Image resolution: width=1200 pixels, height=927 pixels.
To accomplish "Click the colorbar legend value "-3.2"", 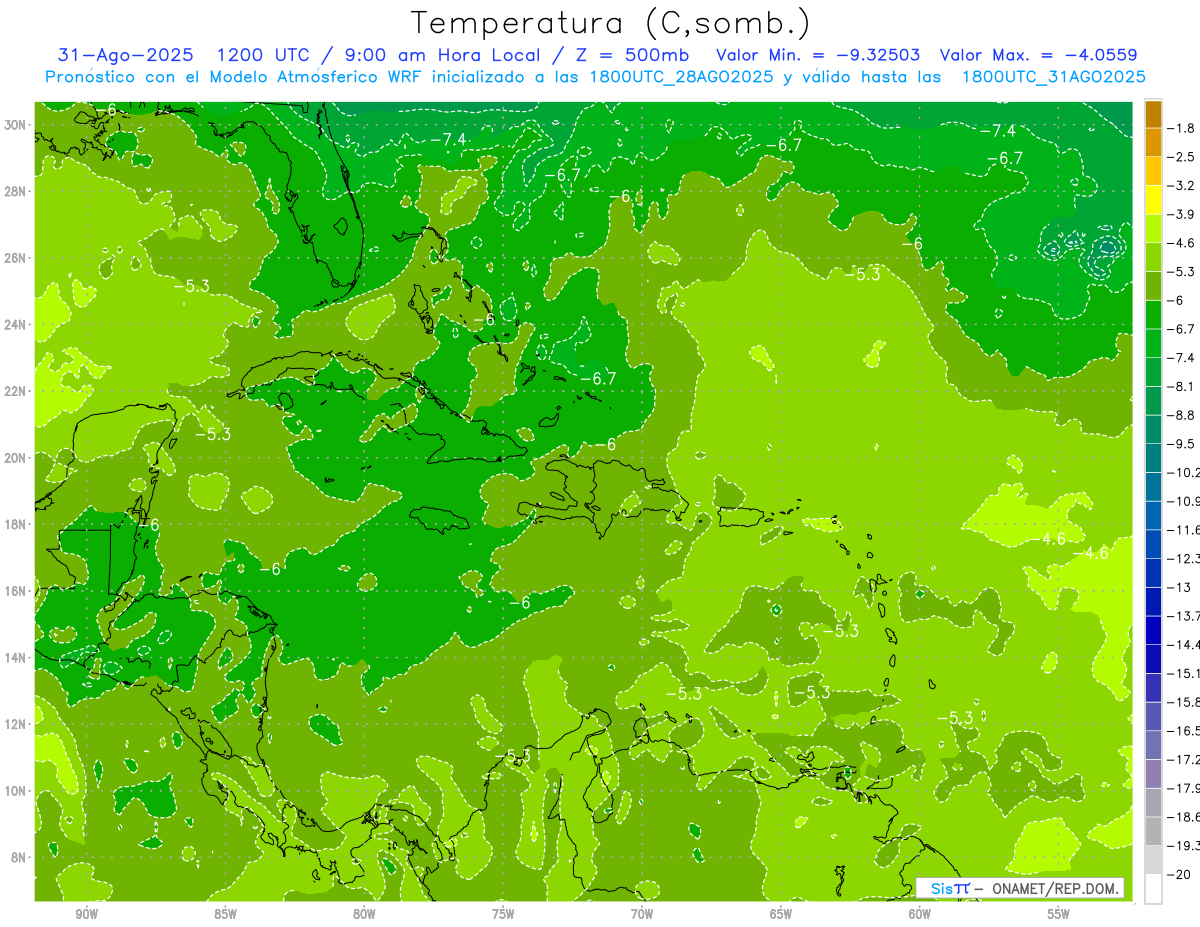I will click(1182, 186).
